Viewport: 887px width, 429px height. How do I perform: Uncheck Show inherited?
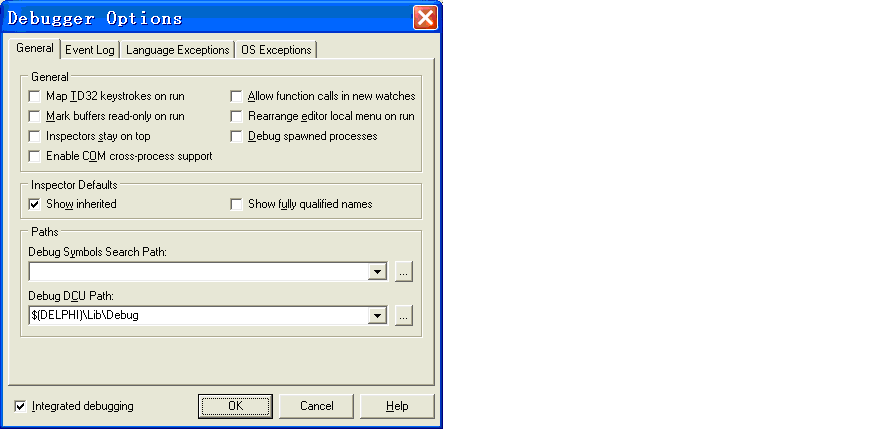[x=35, y=204]
